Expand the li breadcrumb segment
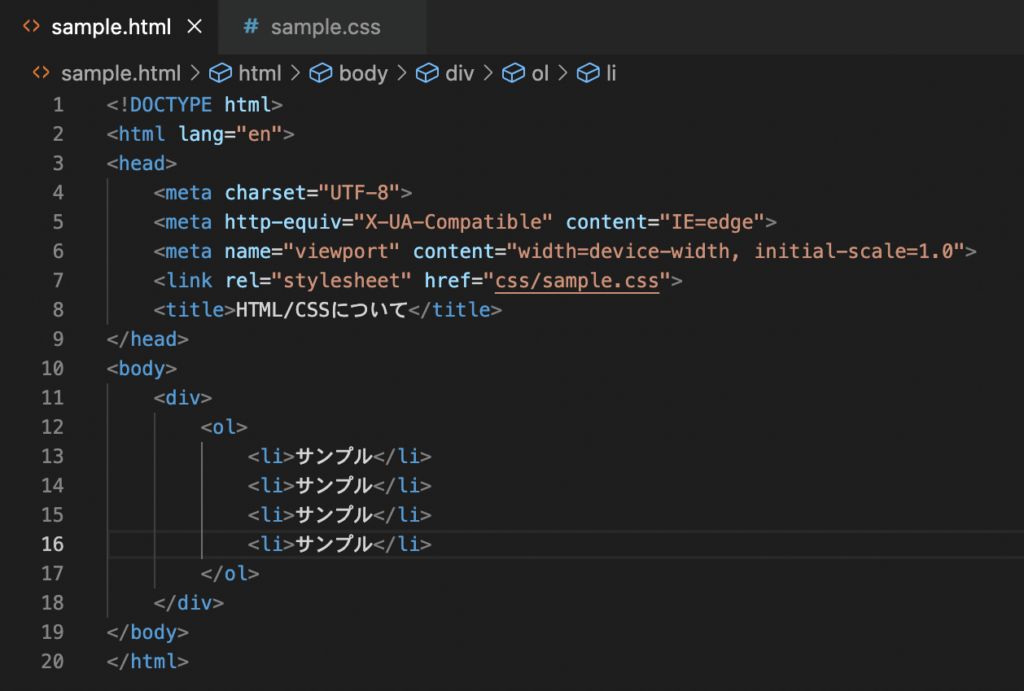1024x691 pixels. click(611, 73)
